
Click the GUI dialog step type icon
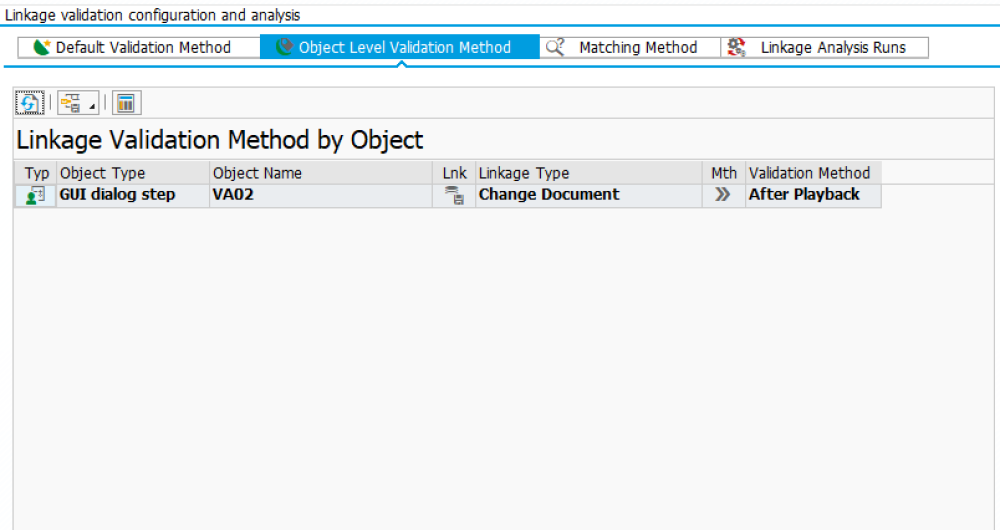tap(36, 195)
